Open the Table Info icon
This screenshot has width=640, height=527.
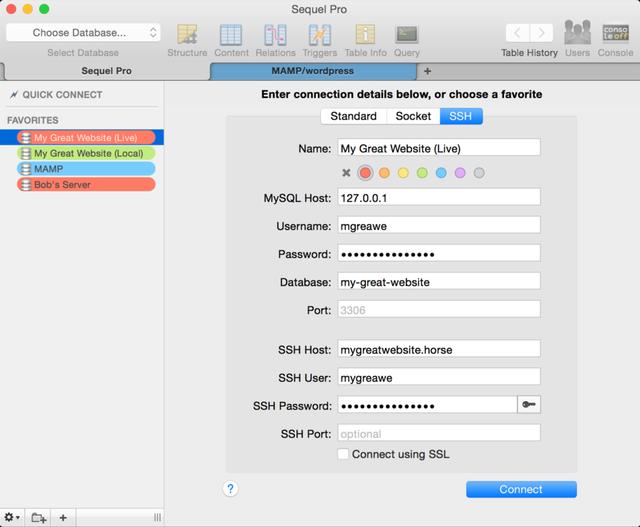click(365, 35)
